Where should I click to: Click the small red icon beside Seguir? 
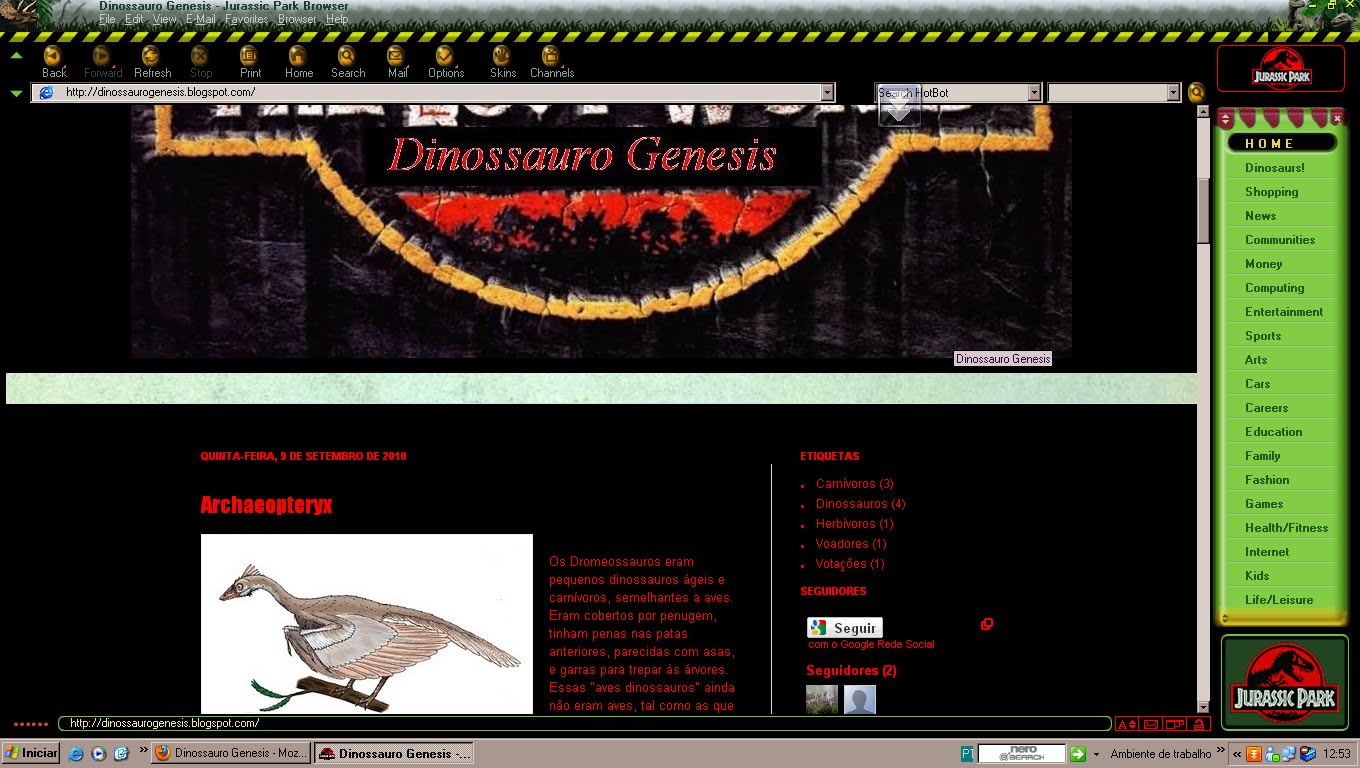click(987, 624)
